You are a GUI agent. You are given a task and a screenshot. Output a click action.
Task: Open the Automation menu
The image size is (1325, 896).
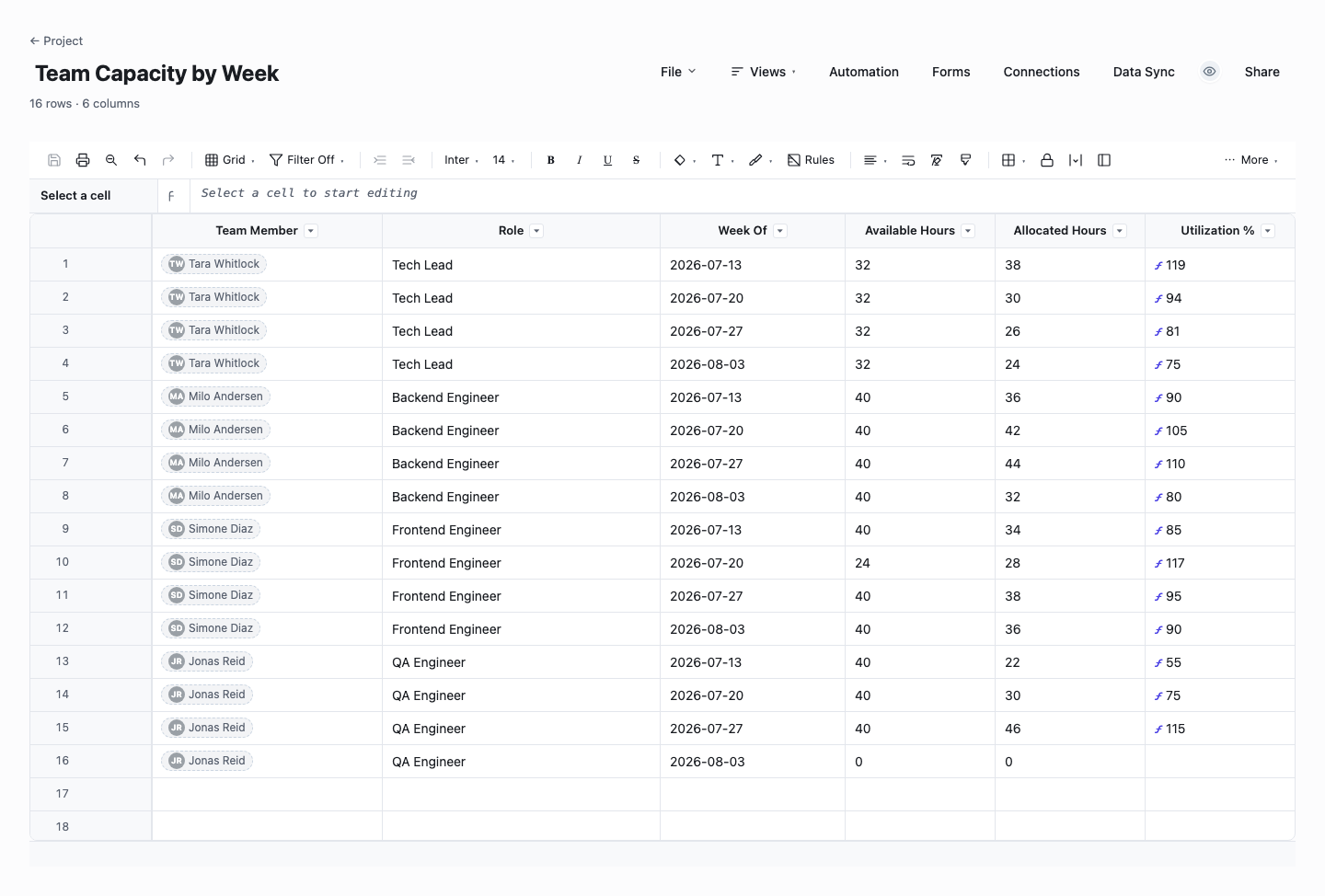click(864, 72)
